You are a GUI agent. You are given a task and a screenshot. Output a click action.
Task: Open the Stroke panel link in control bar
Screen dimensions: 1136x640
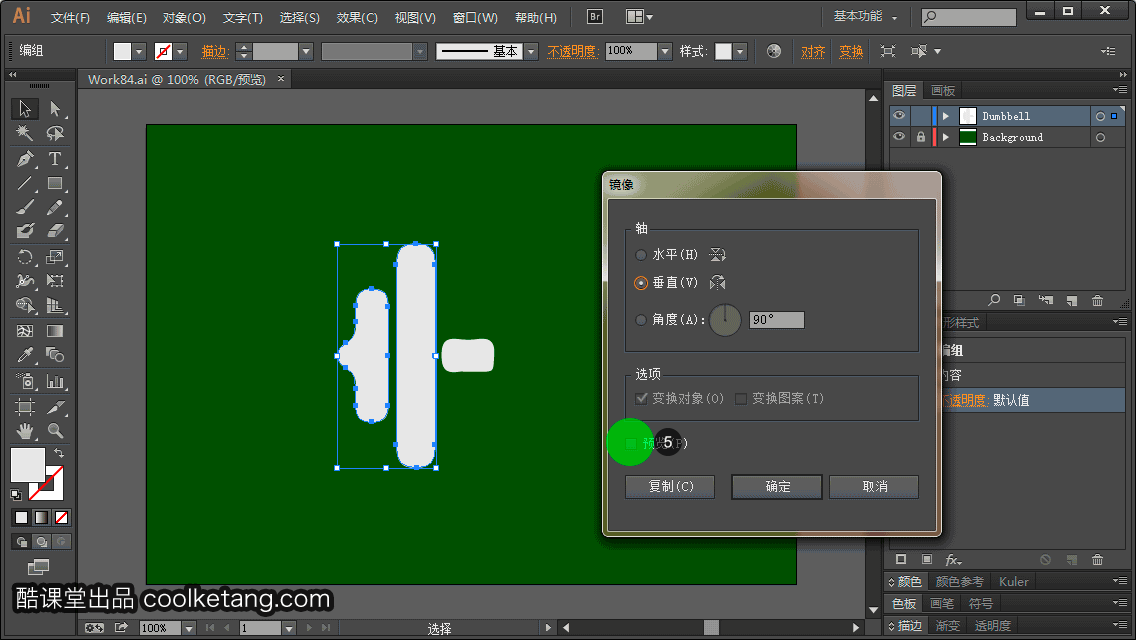click(215, 51)
